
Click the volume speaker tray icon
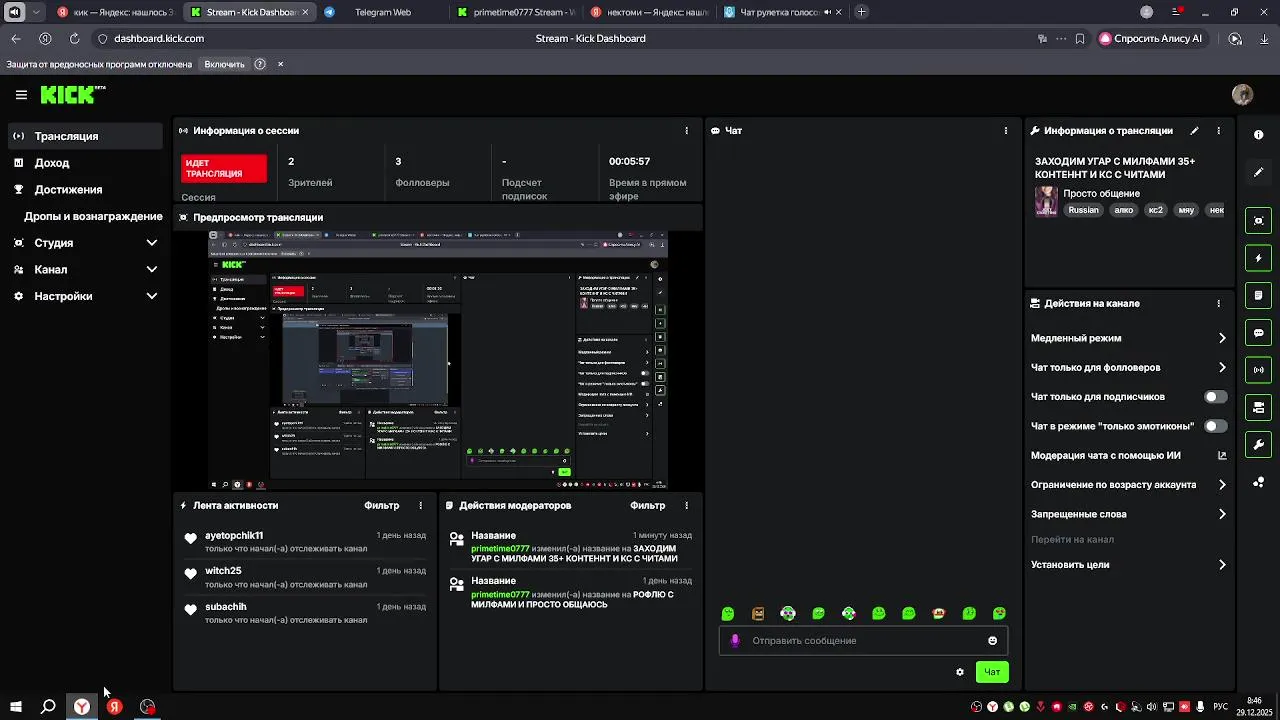click(1152, 707)
